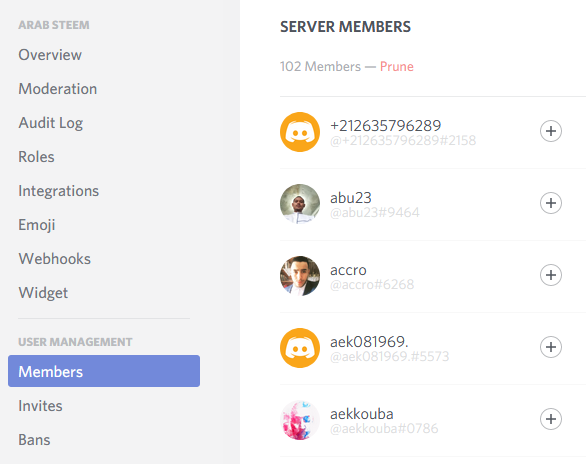Image resolution: width=586 pixels, height=464 pixels.
Task: Click the tag @+212635796289#2158
Action: (403, 140)
